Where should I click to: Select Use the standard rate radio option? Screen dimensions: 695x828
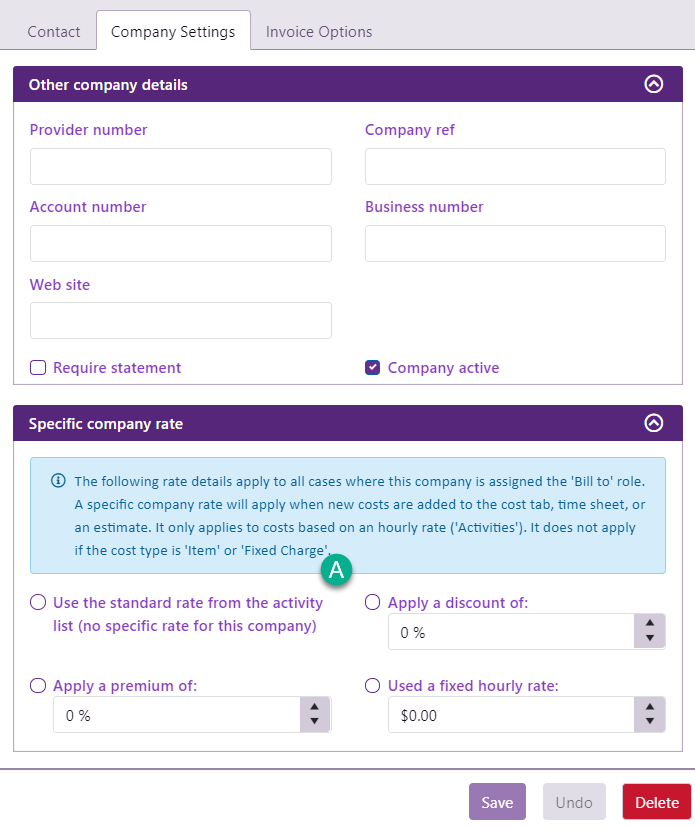click(38, 602)
